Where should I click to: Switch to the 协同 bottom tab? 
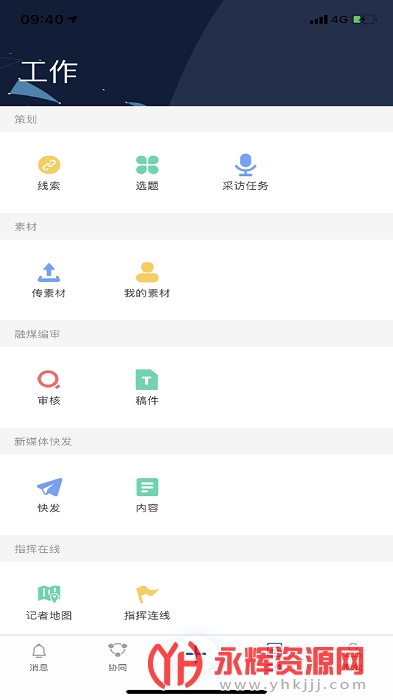coord(117,658)
